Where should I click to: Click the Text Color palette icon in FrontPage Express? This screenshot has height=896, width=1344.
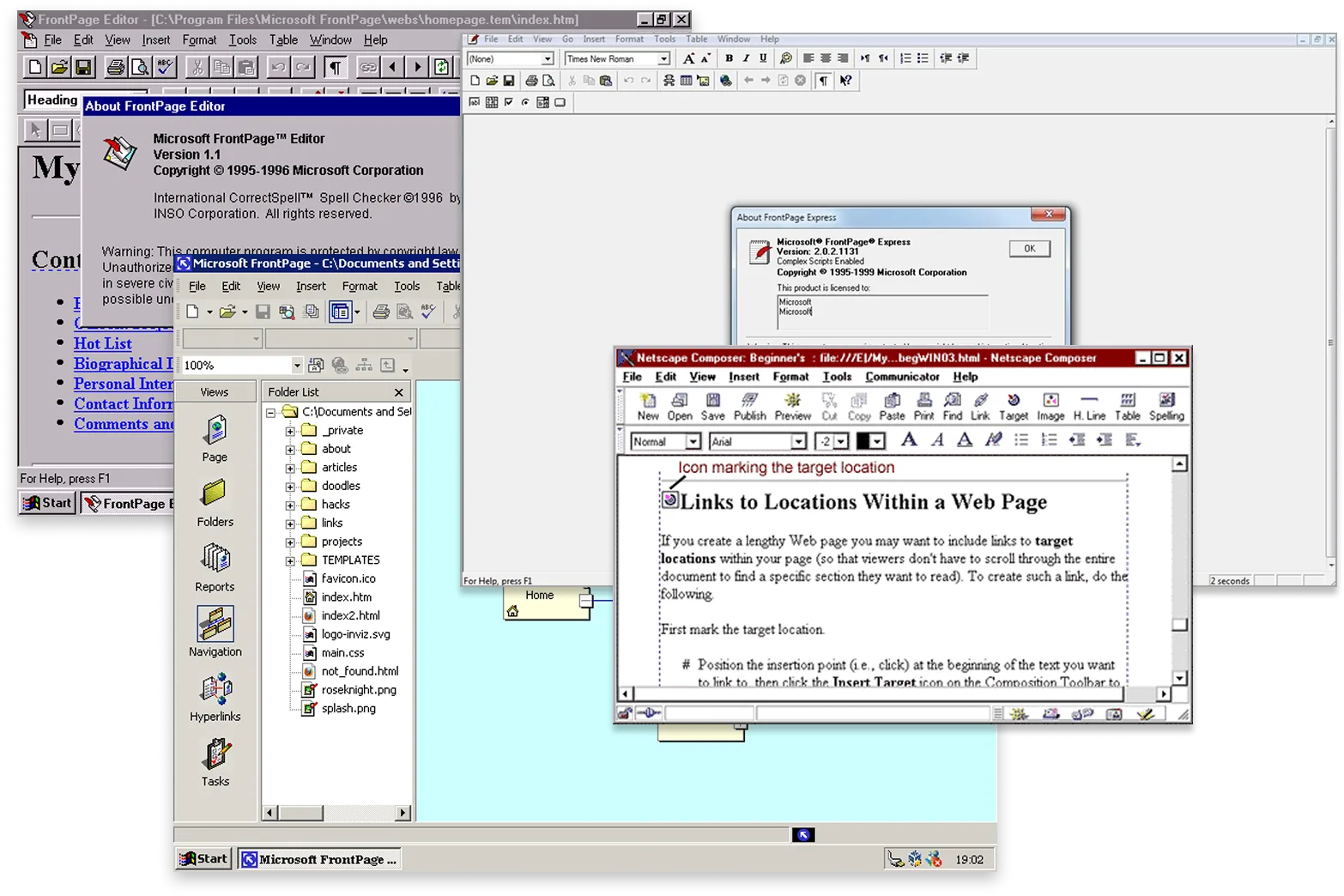tap(785, 58)
